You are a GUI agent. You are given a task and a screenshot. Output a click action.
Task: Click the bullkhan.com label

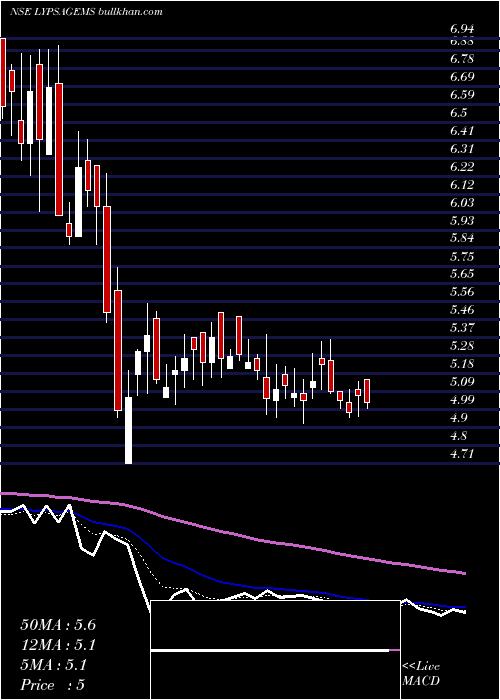point(130,12)
